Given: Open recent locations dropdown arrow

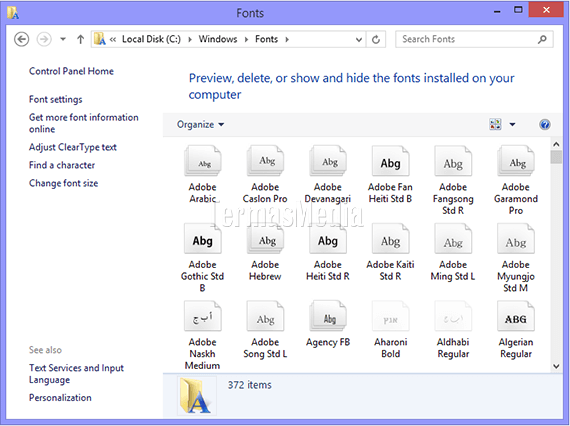Looking at the screenshot, I should tap(63, 39).
